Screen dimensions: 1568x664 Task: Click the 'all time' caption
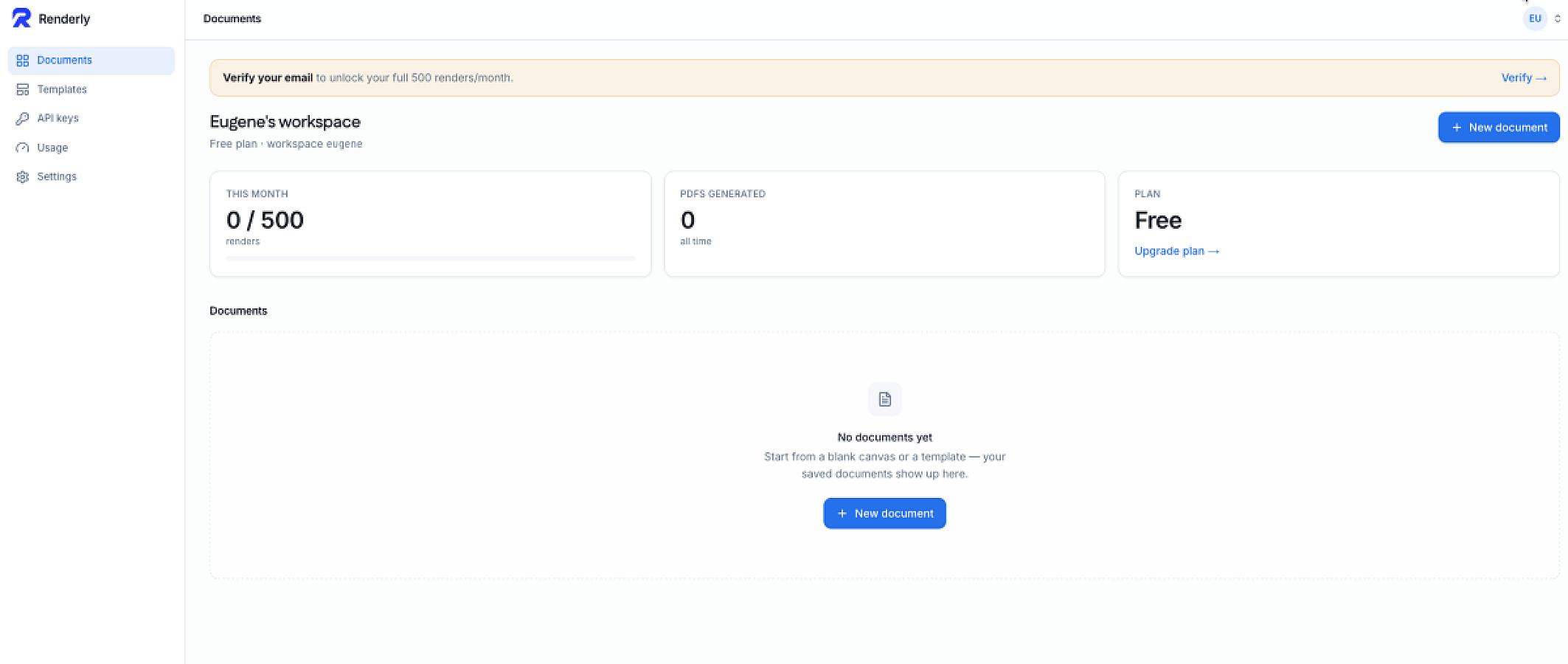(695, 241)
